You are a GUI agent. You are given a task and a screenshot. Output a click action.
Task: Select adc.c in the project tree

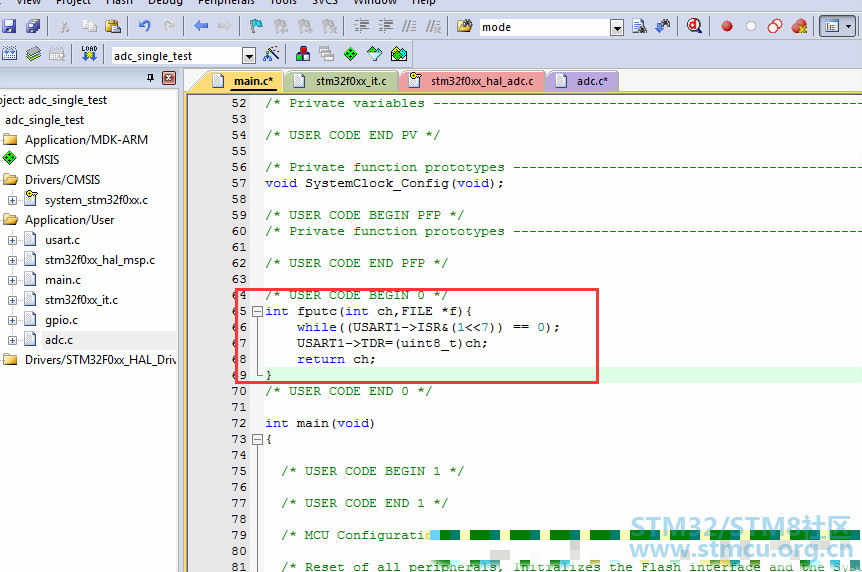(x=59, y=340)
